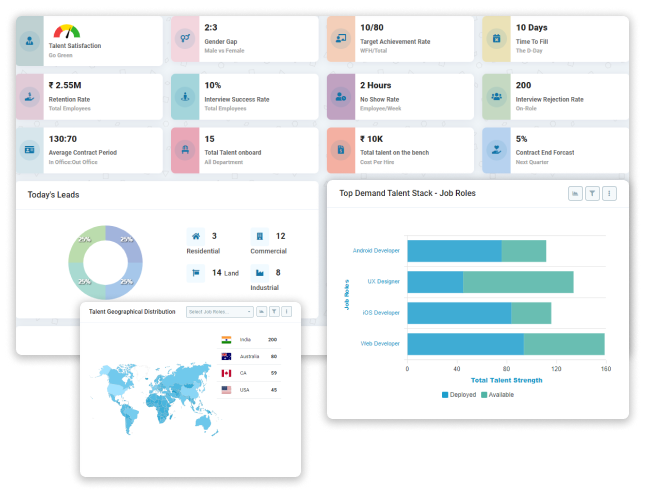Click chart icon in Talent Geographical Distribution panel
This screenshot has width=645, height=493.
coord(261,312)
